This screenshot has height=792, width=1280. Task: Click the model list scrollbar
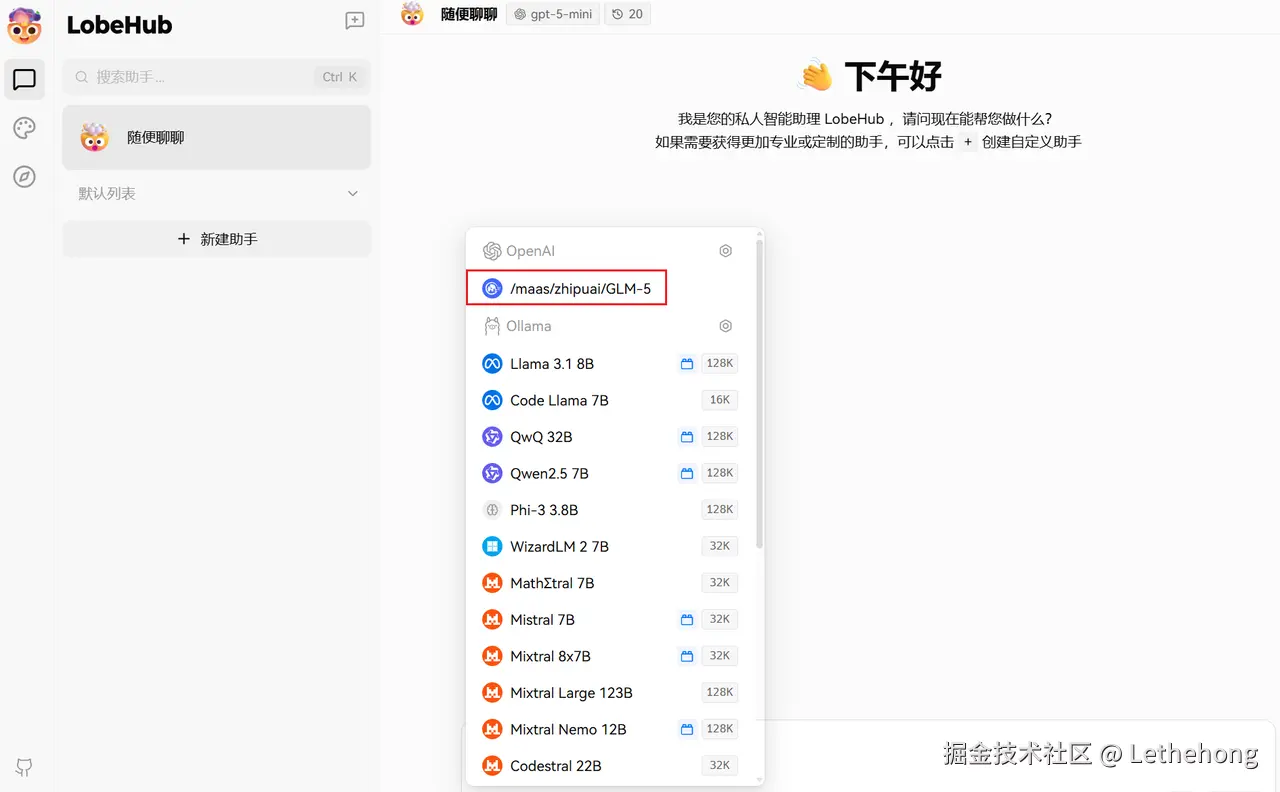760,393
